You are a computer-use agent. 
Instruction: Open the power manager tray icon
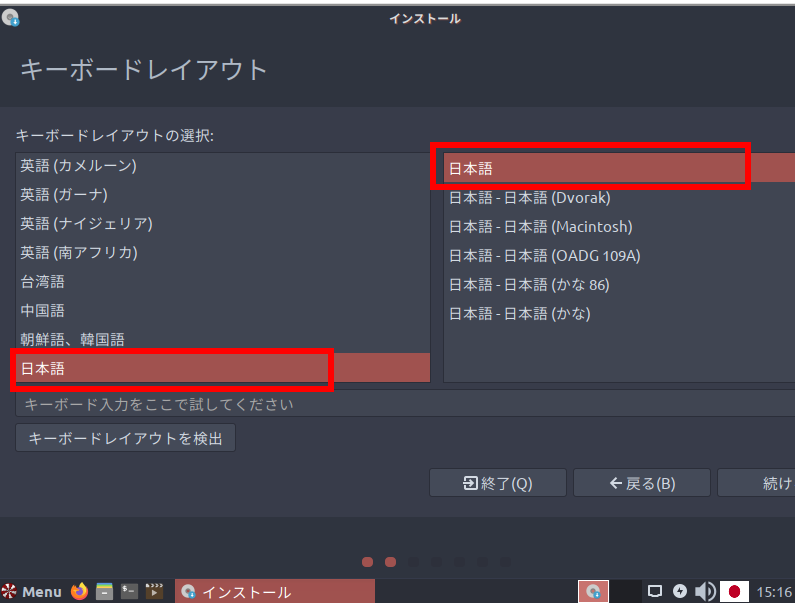(x=679, y=591)
